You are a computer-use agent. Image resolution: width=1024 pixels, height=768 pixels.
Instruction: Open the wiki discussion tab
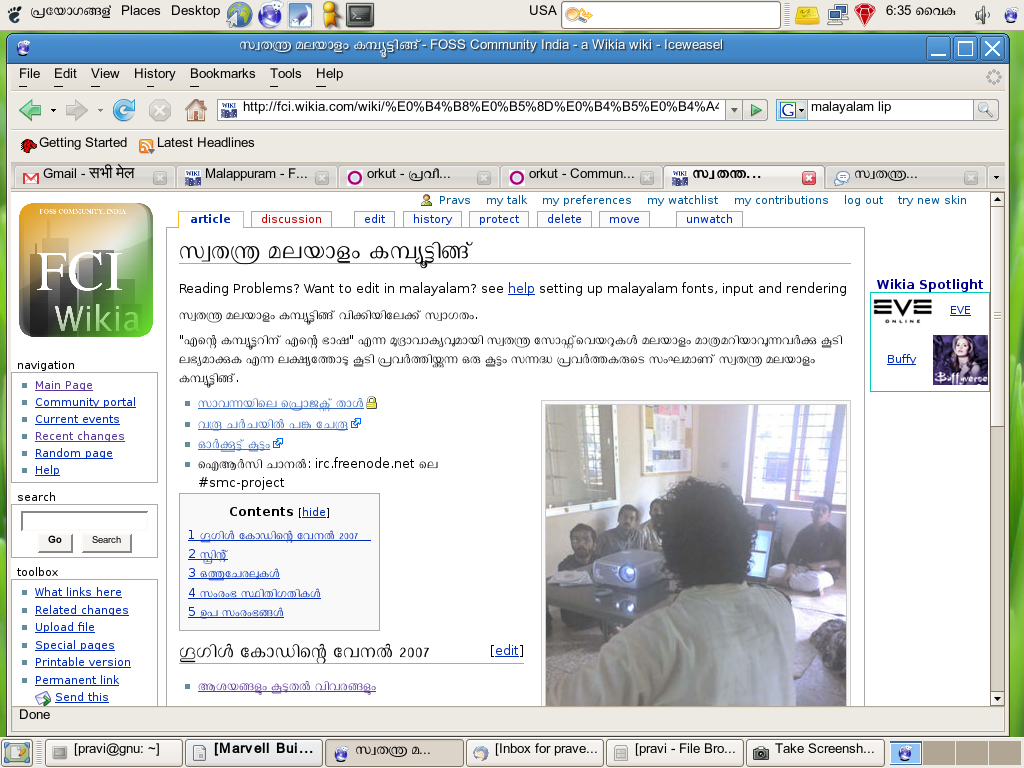(291, 219)
